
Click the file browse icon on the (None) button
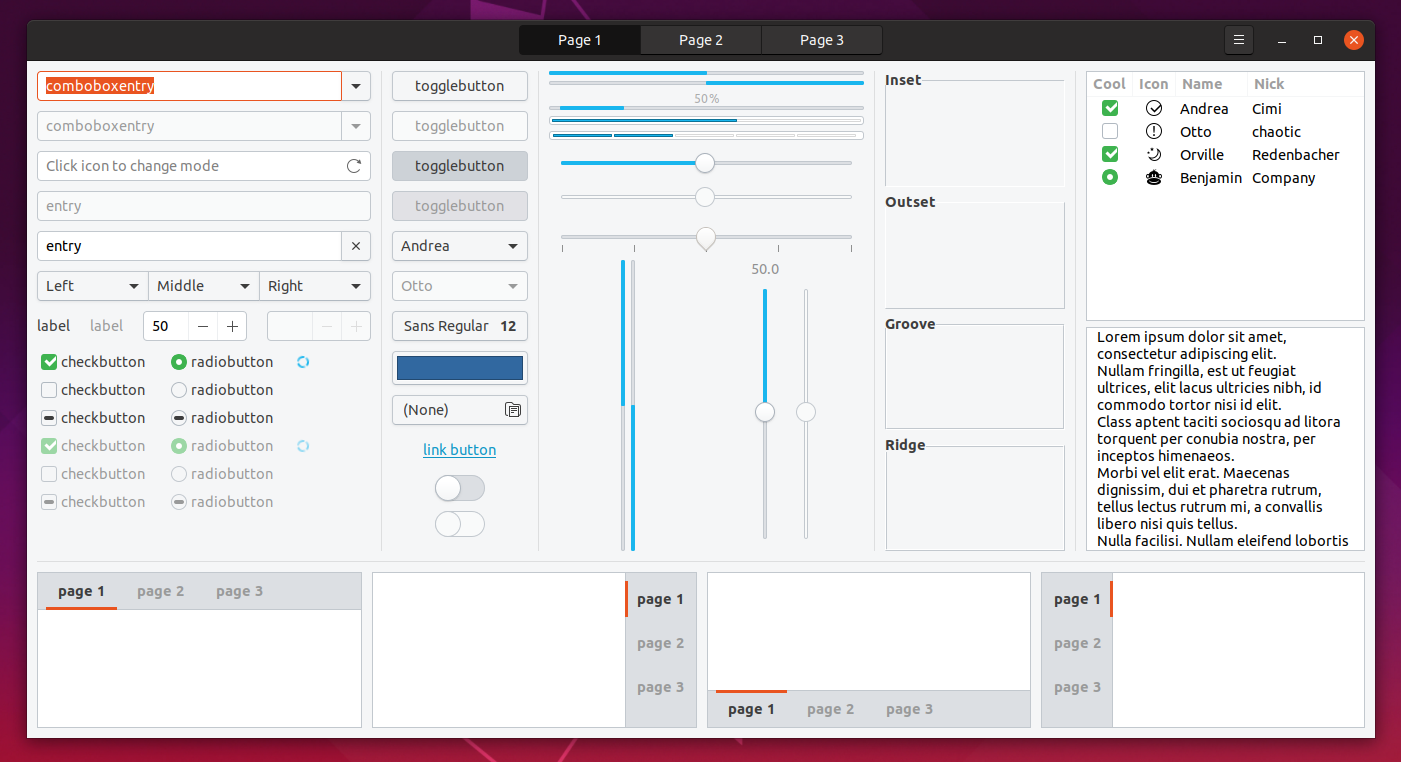[x=513, y=410]
